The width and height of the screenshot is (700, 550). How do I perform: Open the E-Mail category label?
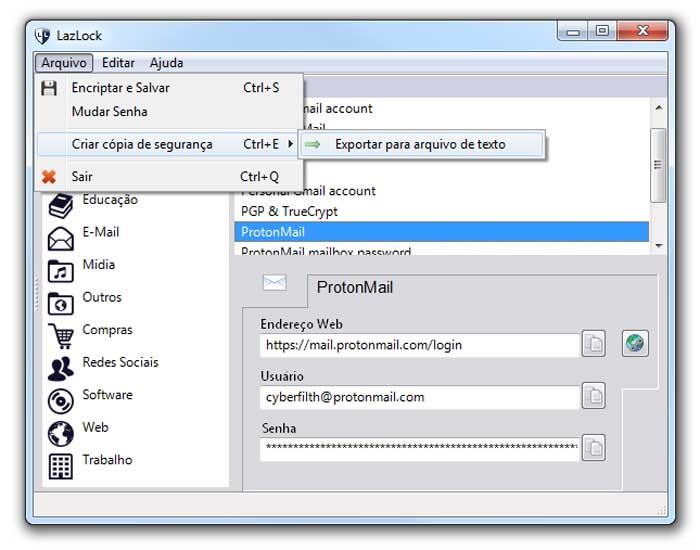click(x=100, y=232)
